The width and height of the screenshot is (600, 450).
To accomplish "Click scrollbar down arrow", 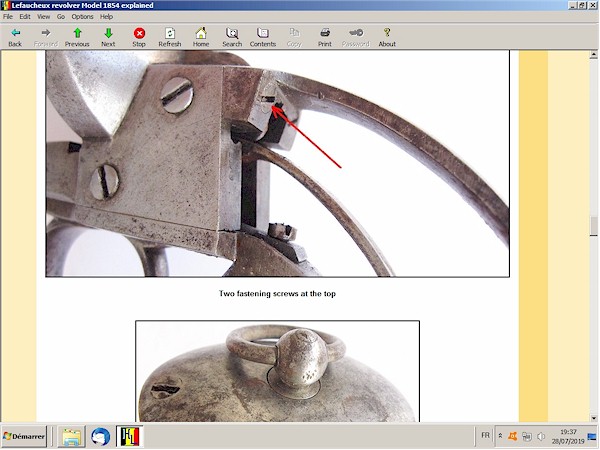I will pyautogui.click(x=593, y=418).
